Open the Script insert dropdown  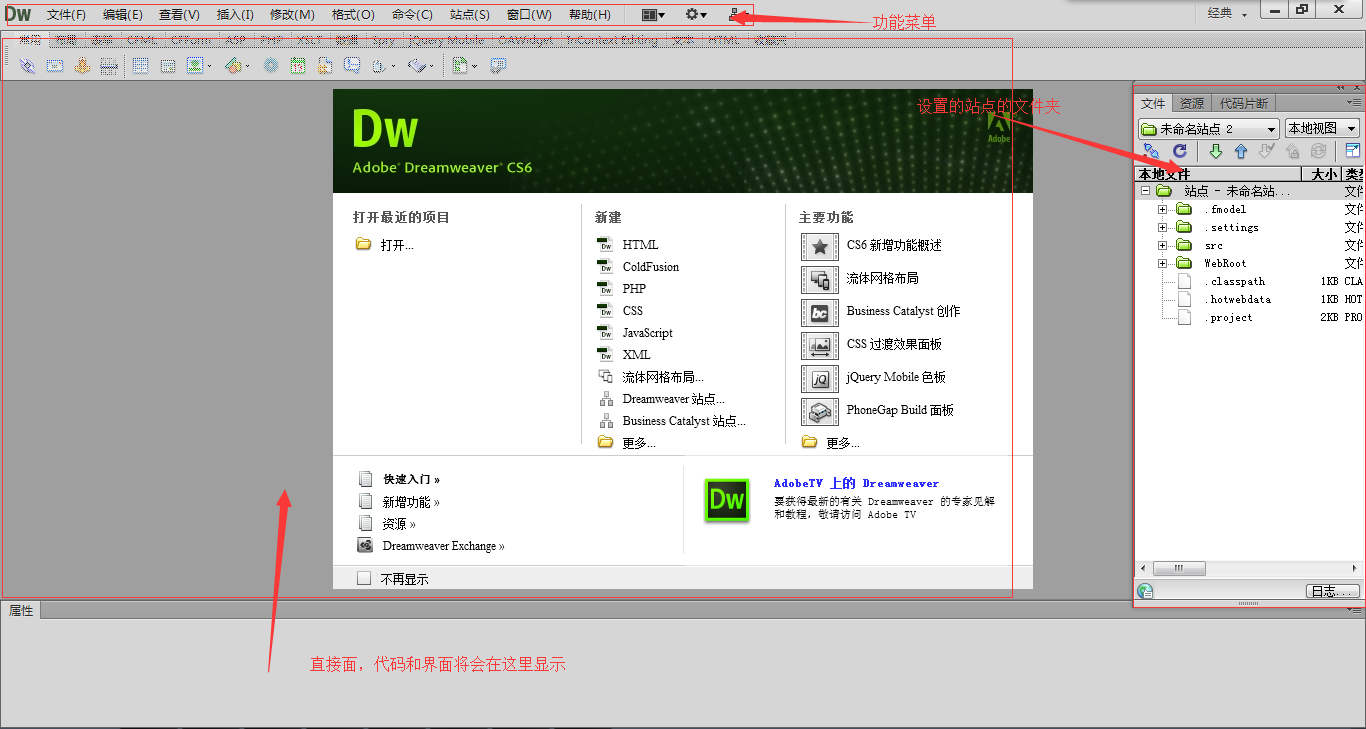point(421,66)
